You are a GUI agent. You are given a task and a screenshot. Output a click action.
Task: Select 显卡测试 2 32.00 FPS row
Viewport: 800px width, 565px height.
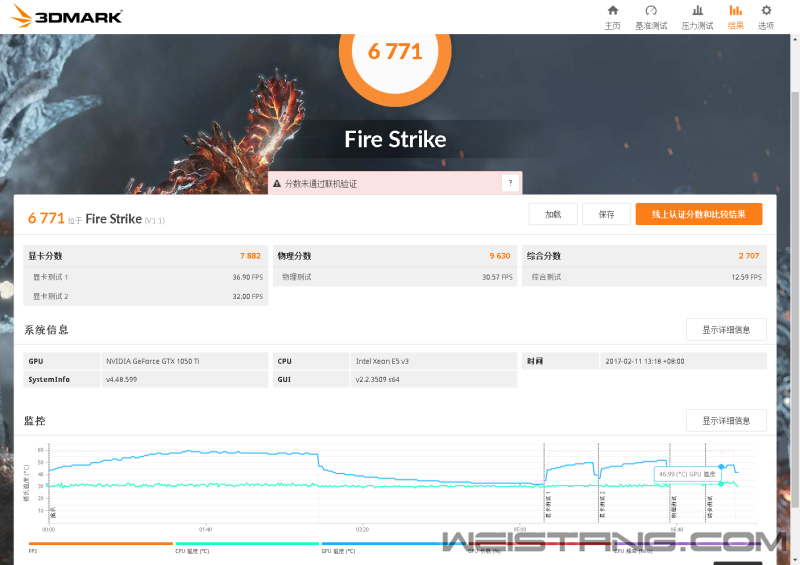point(145,296)
